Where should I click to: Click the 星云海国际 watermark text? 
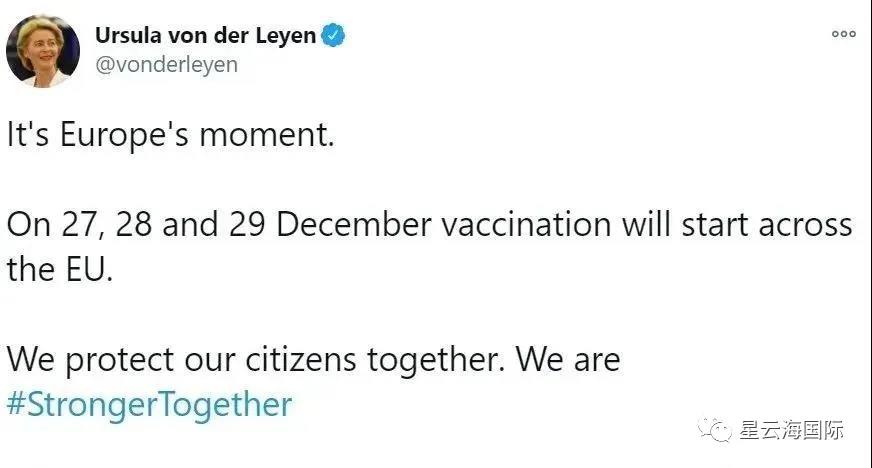792,431
